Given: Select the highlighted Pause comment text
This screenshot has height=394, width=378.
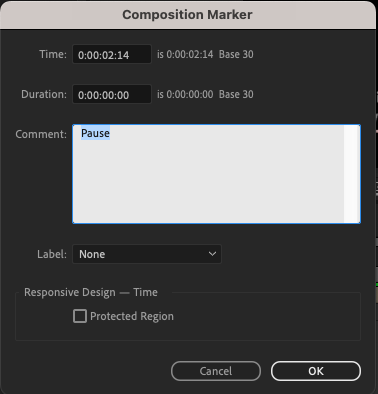Looking at the screenshot, I should 95,133.
